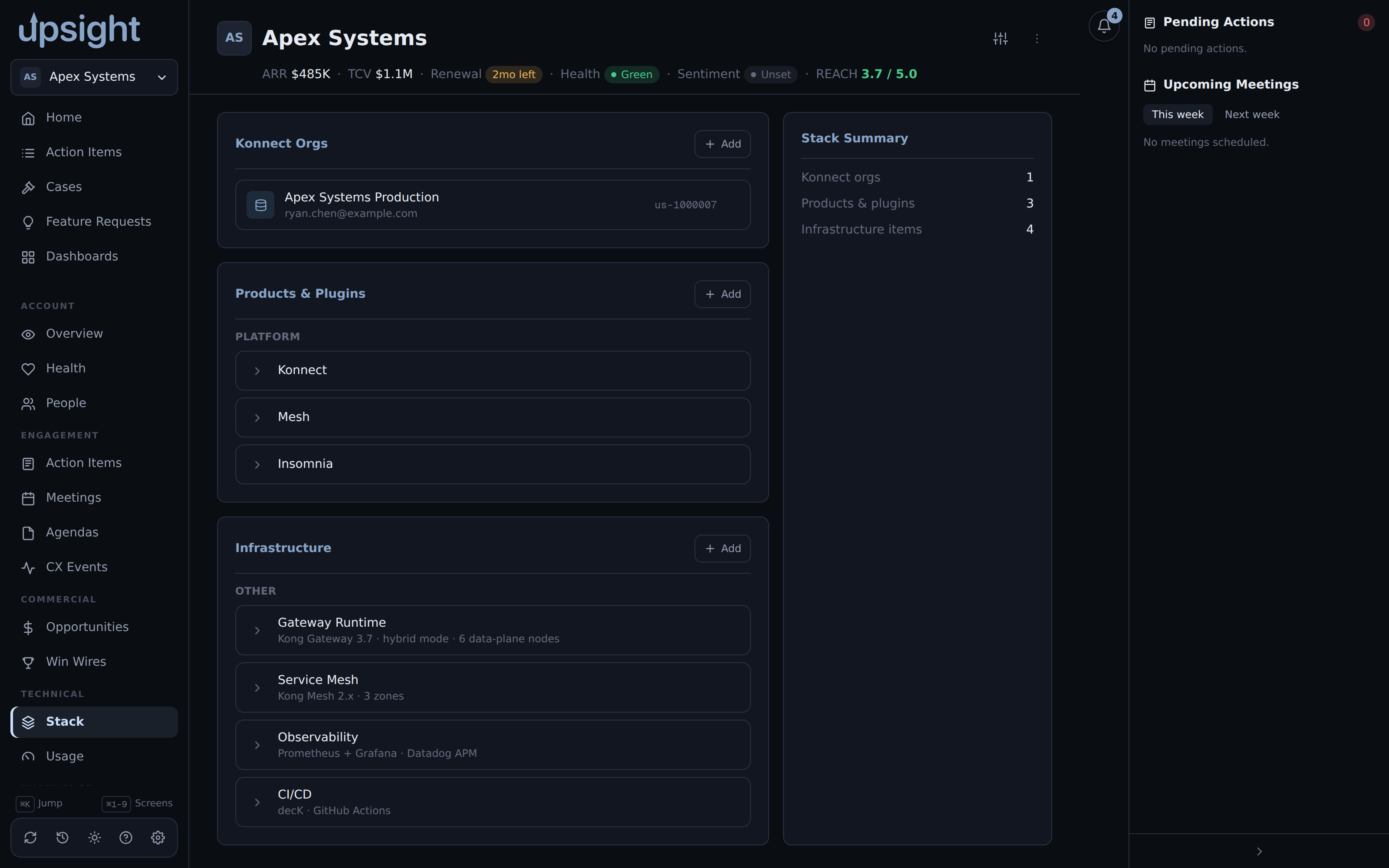The height and width of the screenshot is (868, 1389).
Task: Click Konnect orgs row in Stack Summary
Action: pos(917,178)
